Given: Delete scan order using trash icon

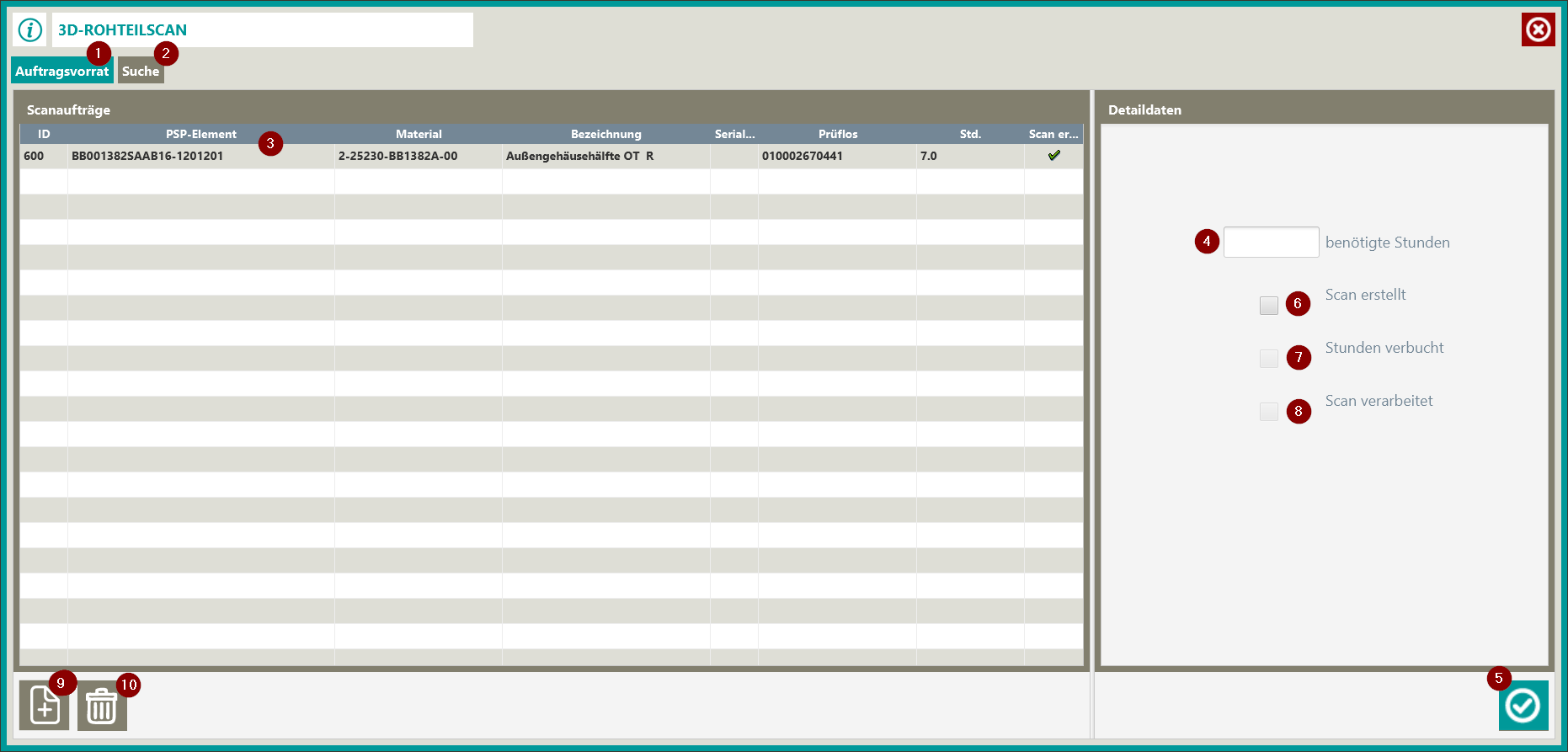Looking at the screenshot, I should 102,706.
